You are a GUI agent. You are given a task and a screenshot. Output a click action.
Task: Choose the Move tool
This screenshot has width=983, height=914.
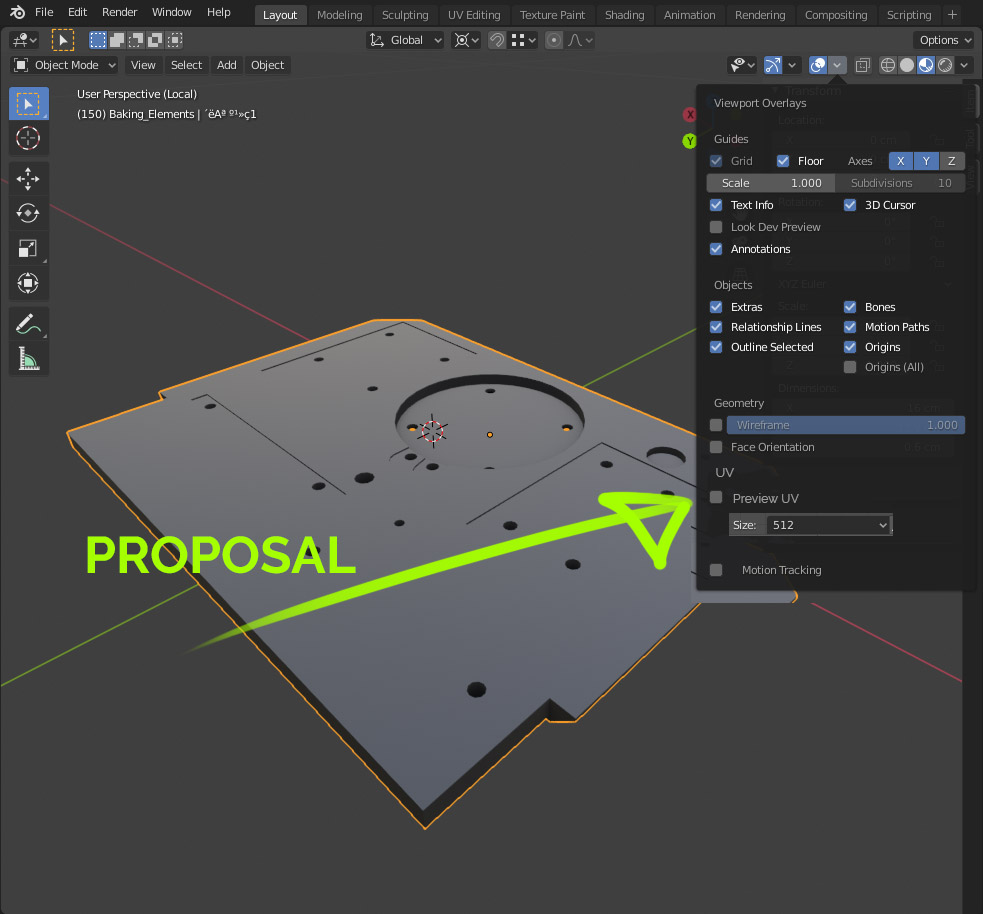28,179
